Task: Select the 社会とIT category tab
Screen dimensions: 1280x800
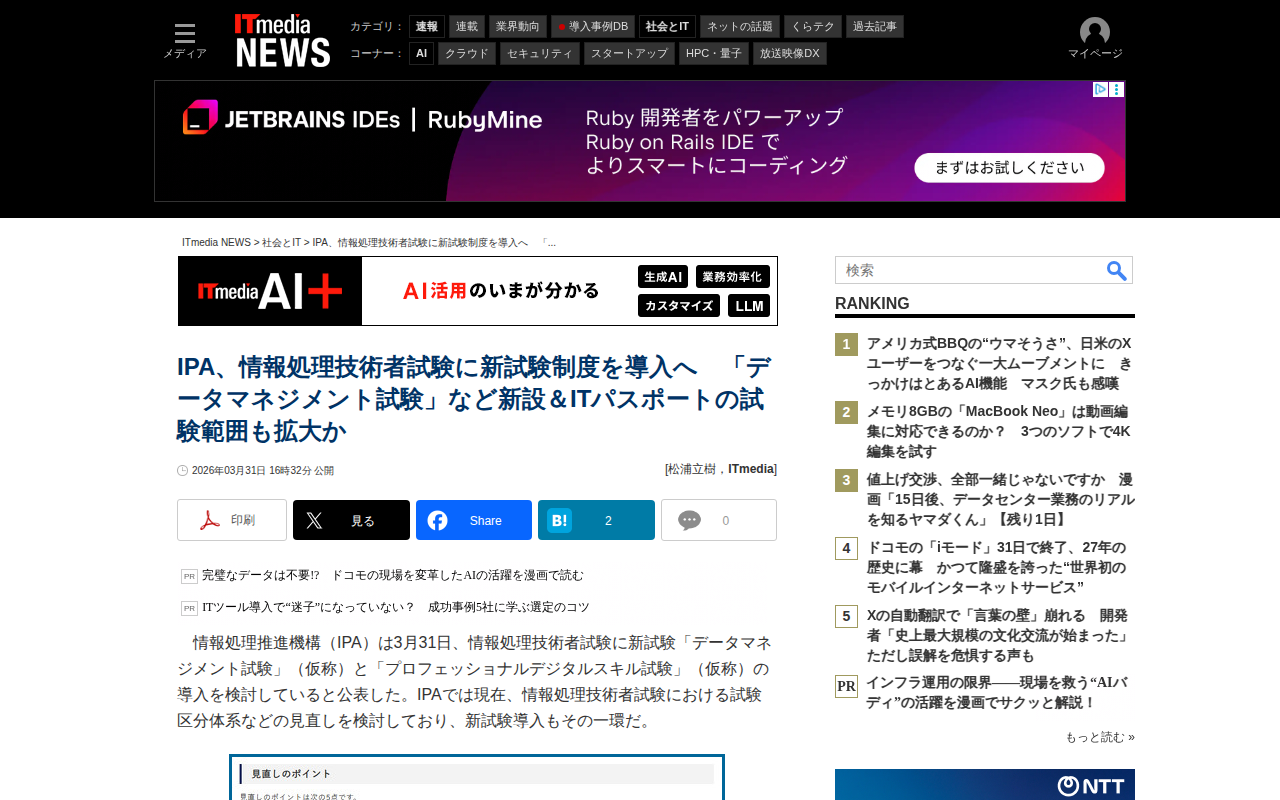Action: (x=667, y=26)
